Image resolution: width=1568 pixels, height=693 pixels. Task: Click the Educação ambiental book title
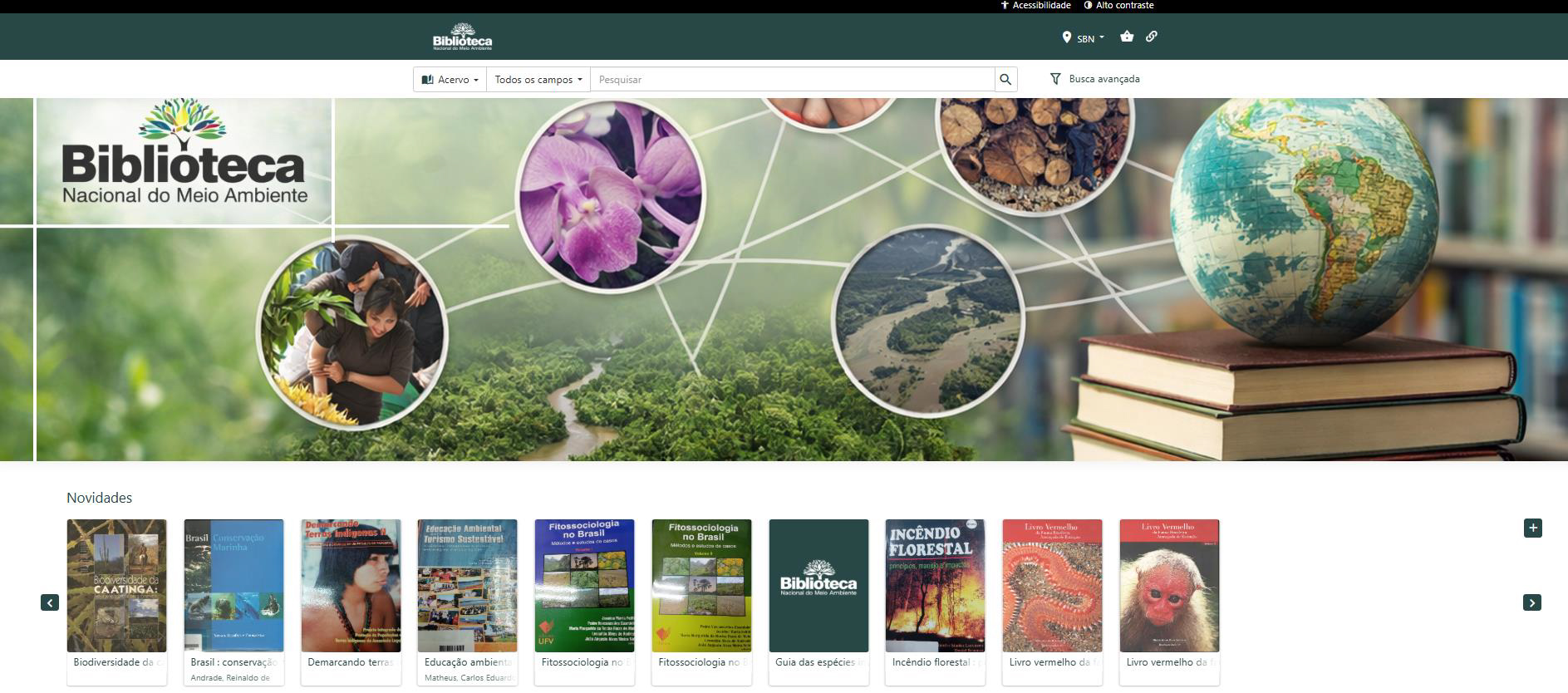[x=467, y=662]
